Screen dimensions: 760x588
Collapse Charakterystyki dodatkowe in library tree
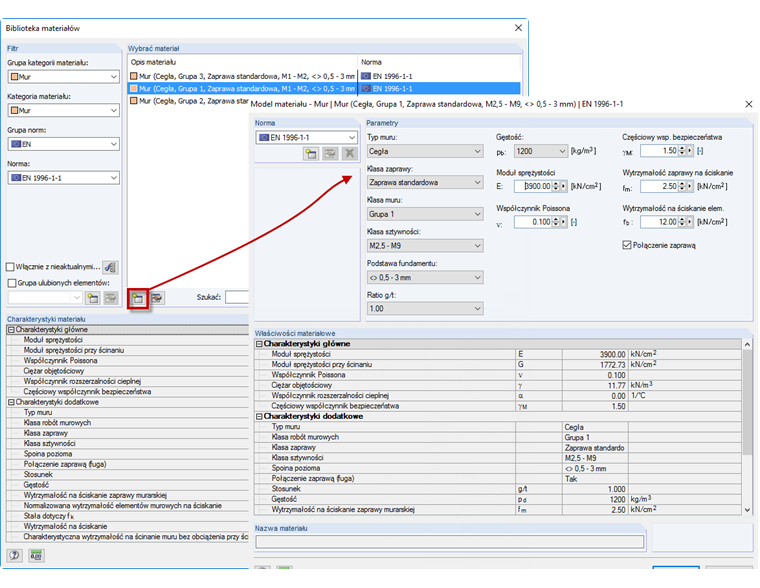tap(11, 402)
